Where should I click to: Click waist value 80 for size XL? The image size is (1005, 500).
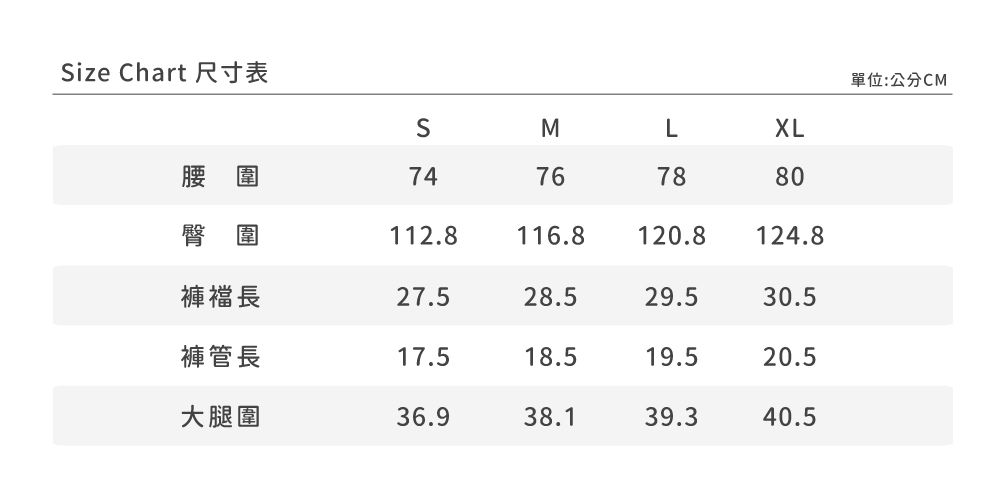click(x=789, y=176)
